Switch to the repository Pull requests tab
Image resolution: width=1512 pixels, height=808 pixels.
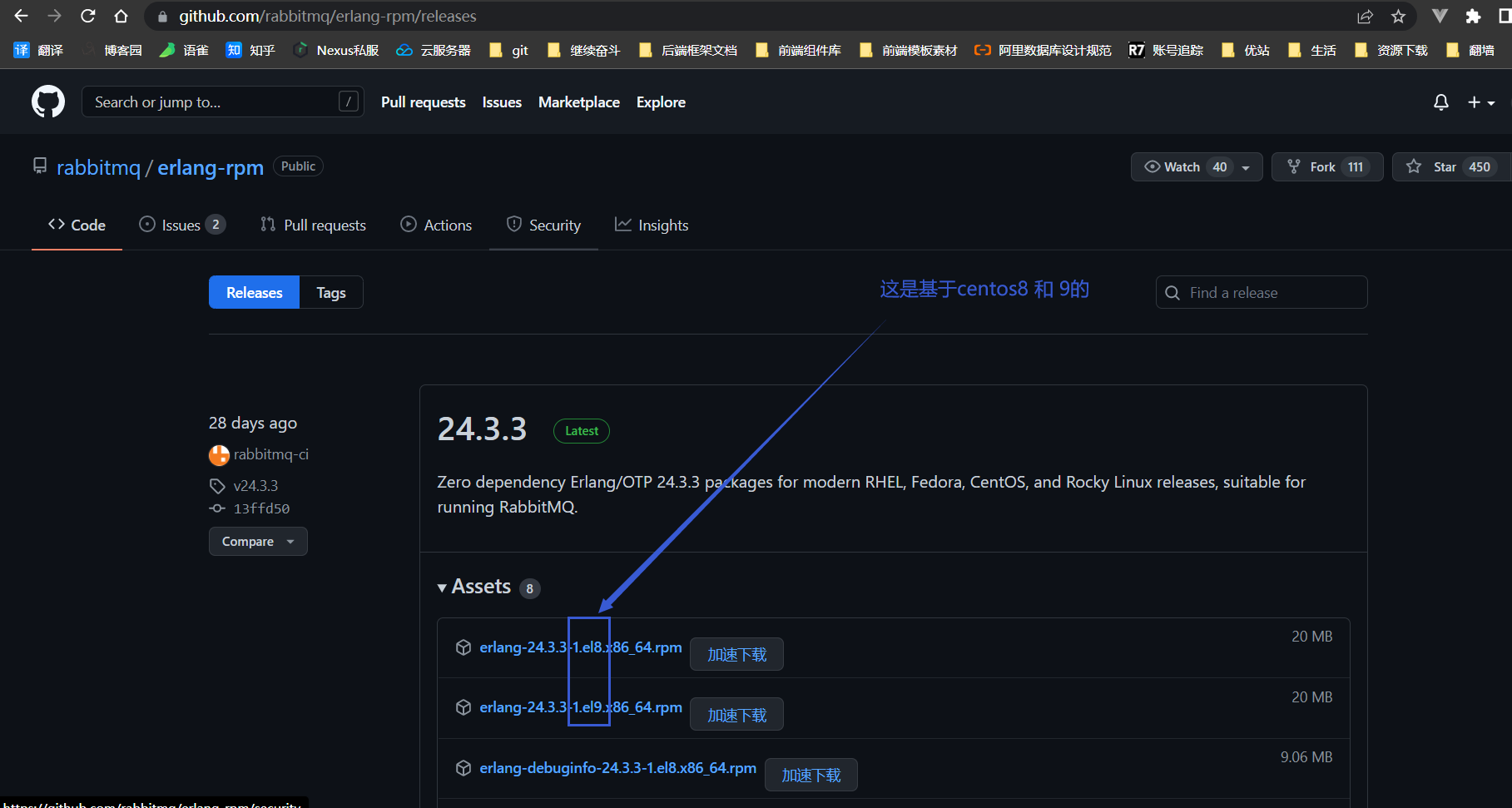pyautogui.click(x=313, y=225)
